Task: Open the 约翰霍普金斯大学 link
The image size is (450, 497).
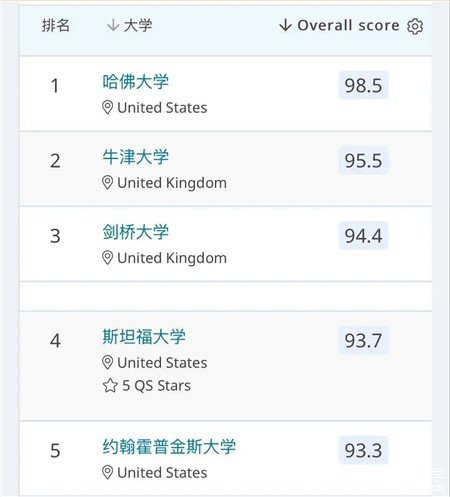Action: [x=169, y=447]
